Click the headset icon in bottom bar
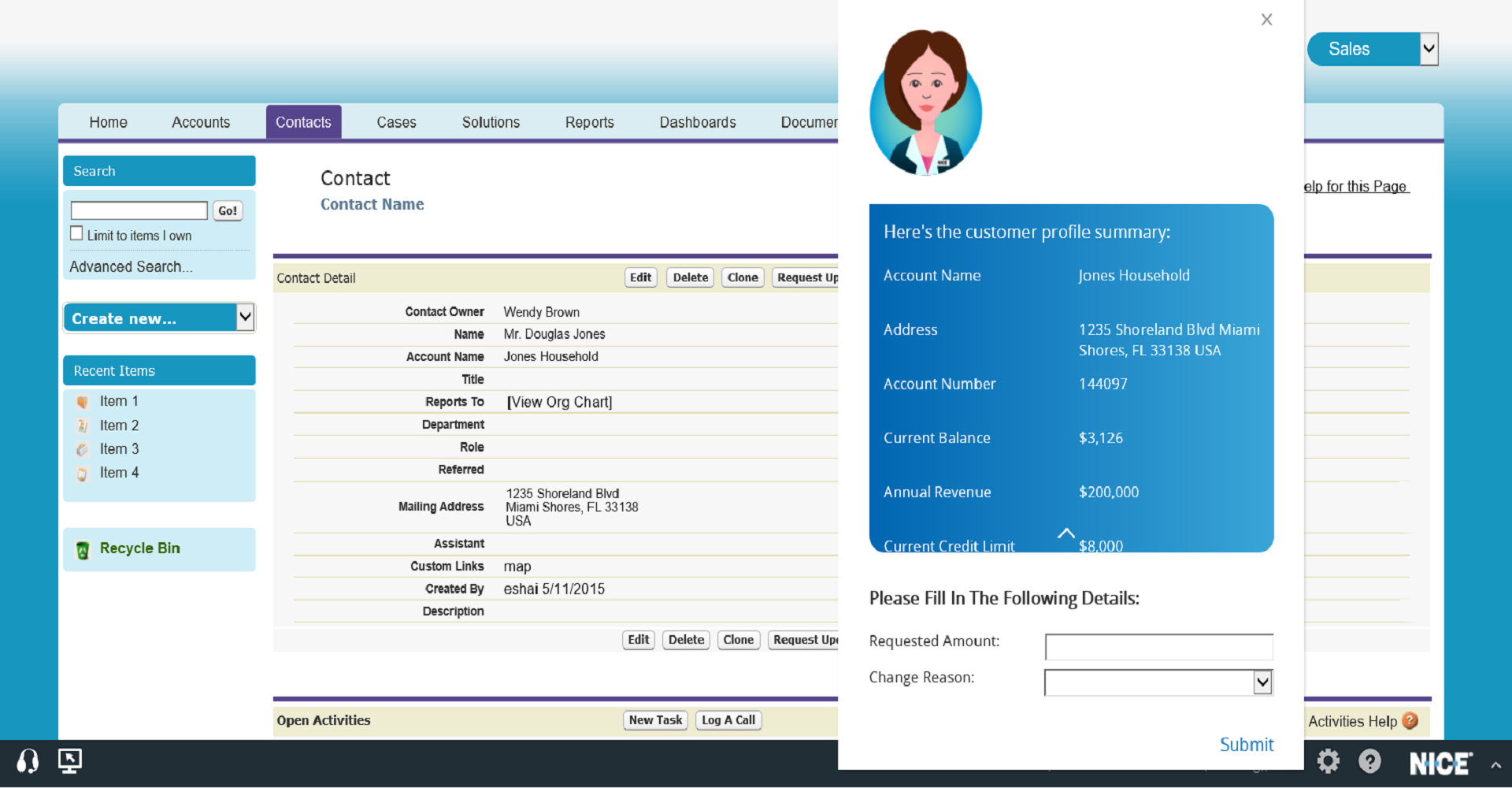Viewport: 1512px width, 788px height. [x=28, y=761]
